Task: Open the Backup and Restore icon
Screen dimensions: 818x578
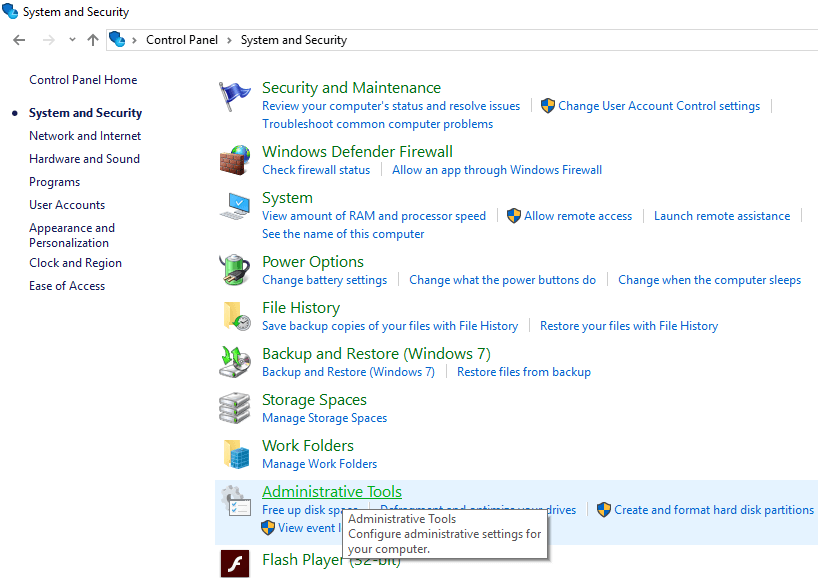Action: 234,362
